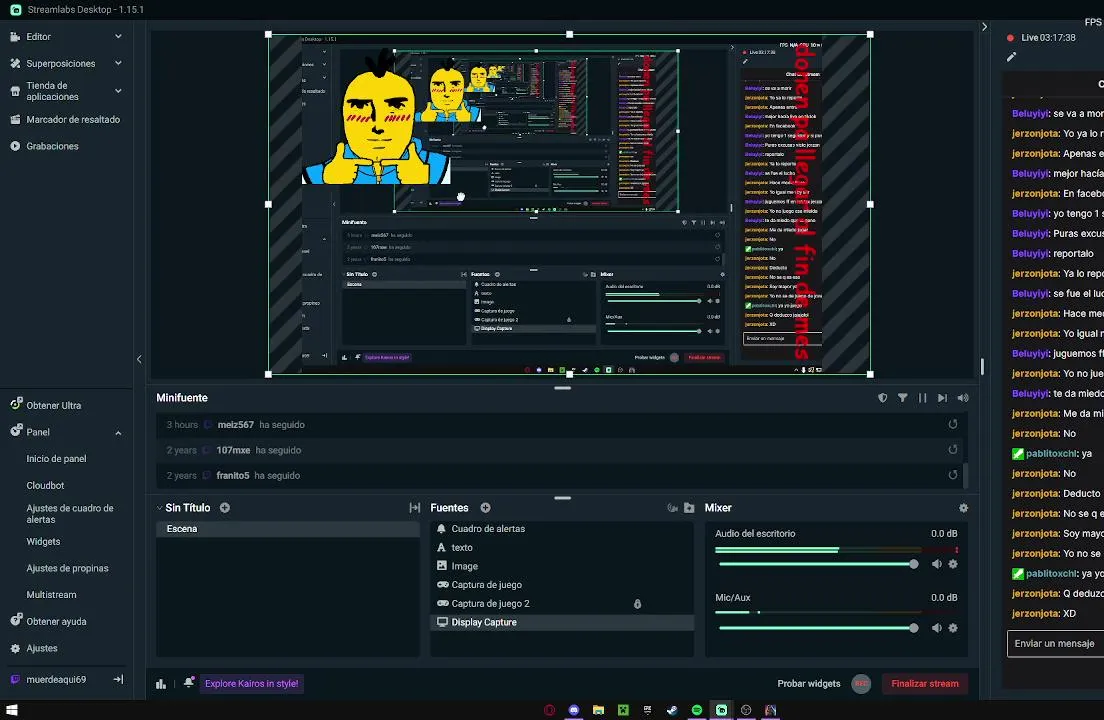Adjust the Mic/Aux volume slider
The width and height of the screenshot is (1104, 720).
click(817, 629)
